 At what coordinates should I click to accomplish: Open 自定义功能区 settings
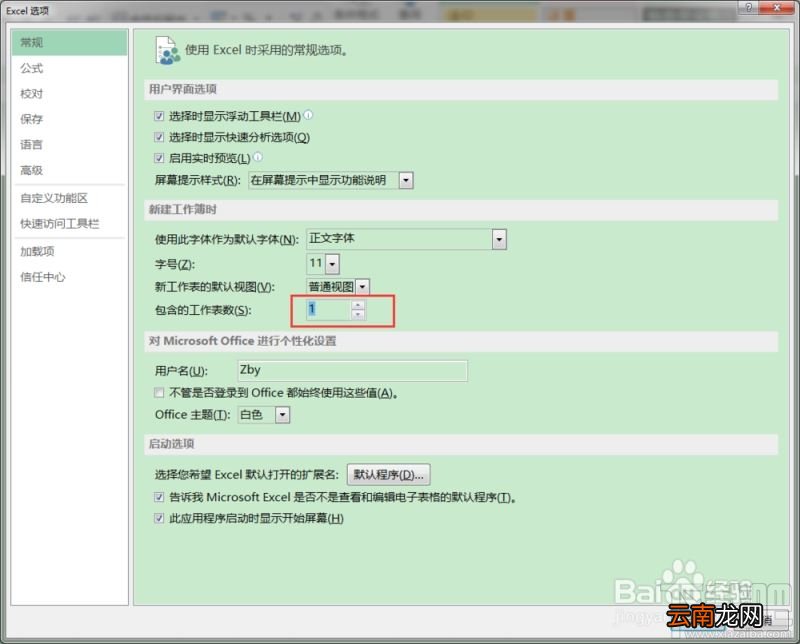coord(69,198)
